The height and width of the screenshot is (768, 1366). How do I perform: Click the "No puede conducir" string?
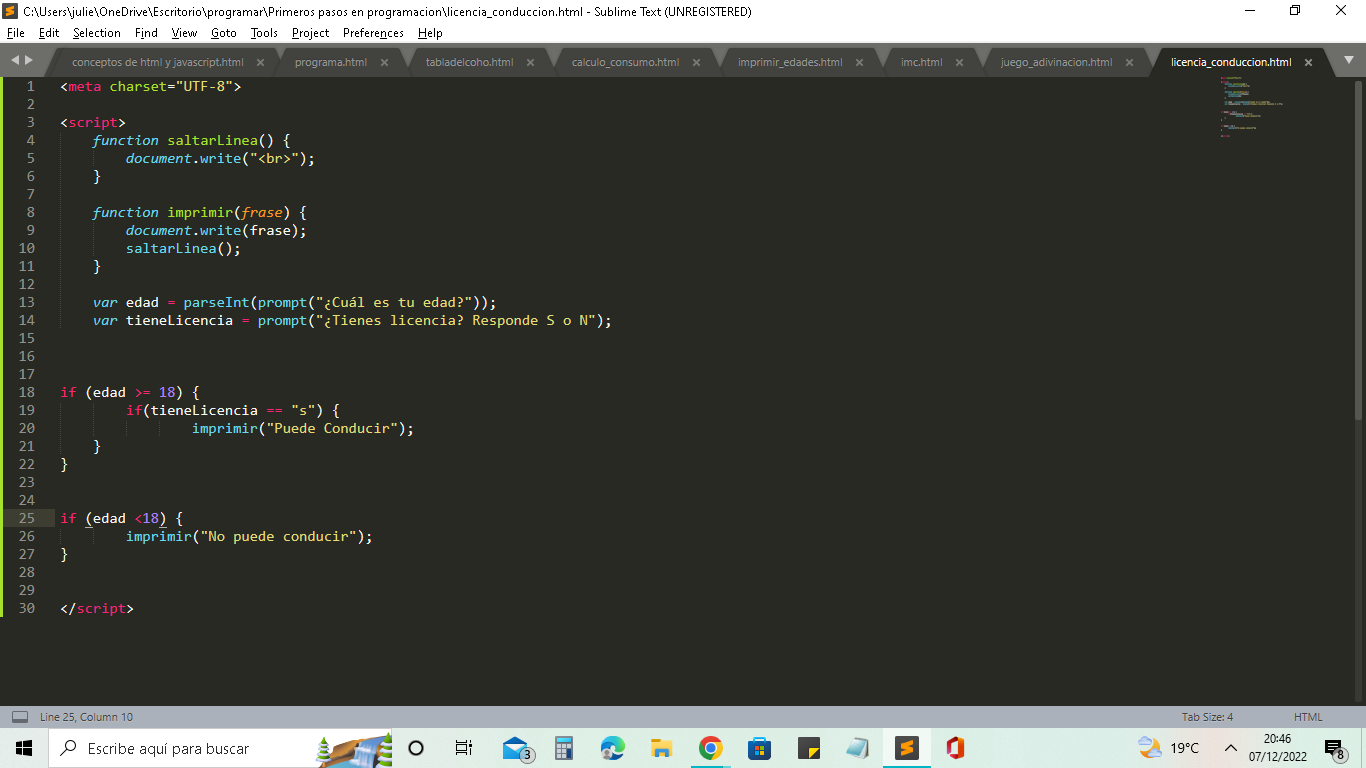(278, 536)
